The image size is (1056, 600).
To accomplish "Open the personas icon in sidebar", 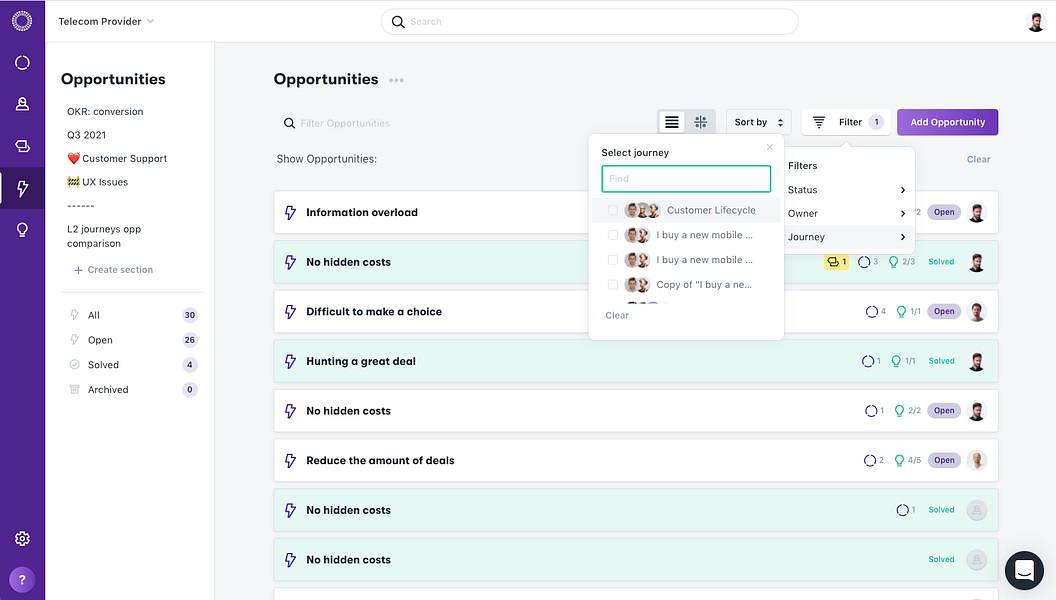I will 22,104.
